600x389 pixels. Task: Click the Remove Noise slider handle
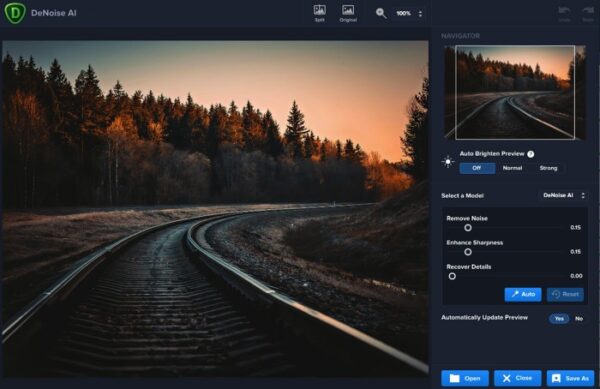tap(468, 228)
